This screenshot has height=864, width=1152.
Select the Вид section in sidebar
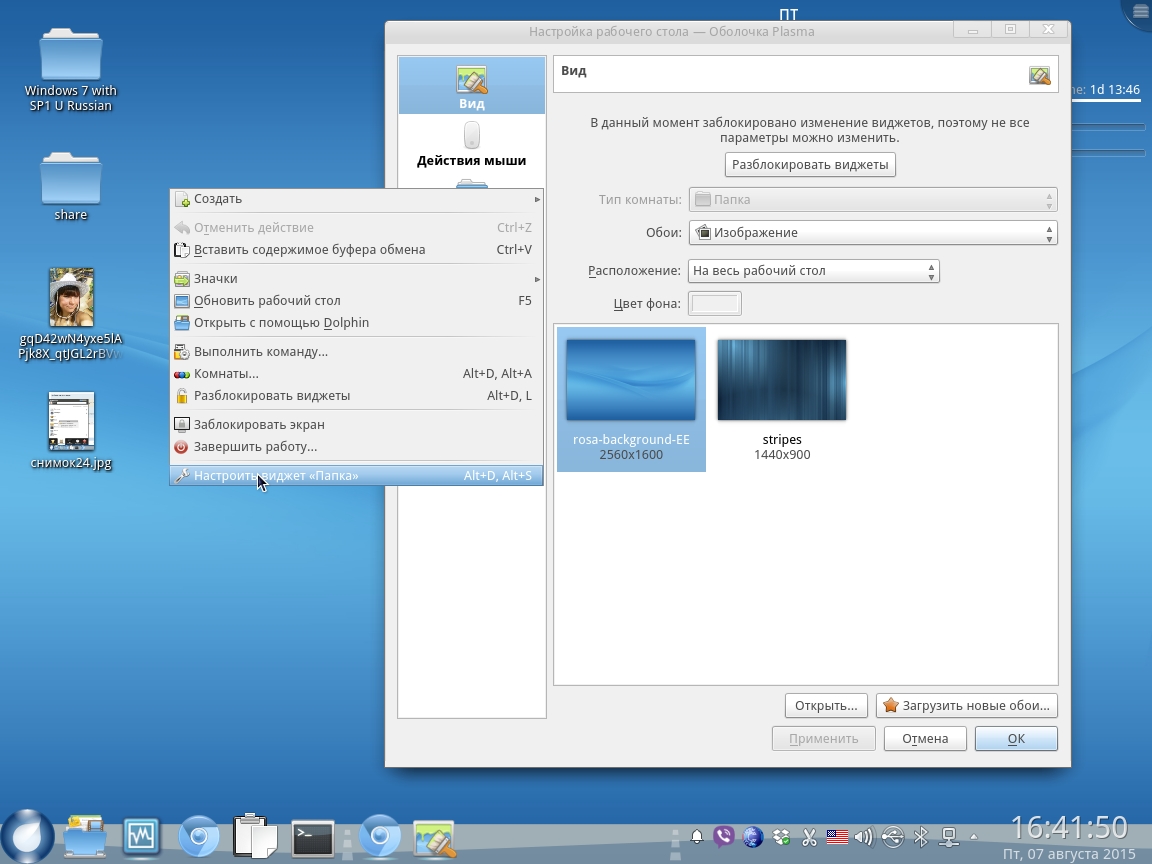tap(472, 87)
